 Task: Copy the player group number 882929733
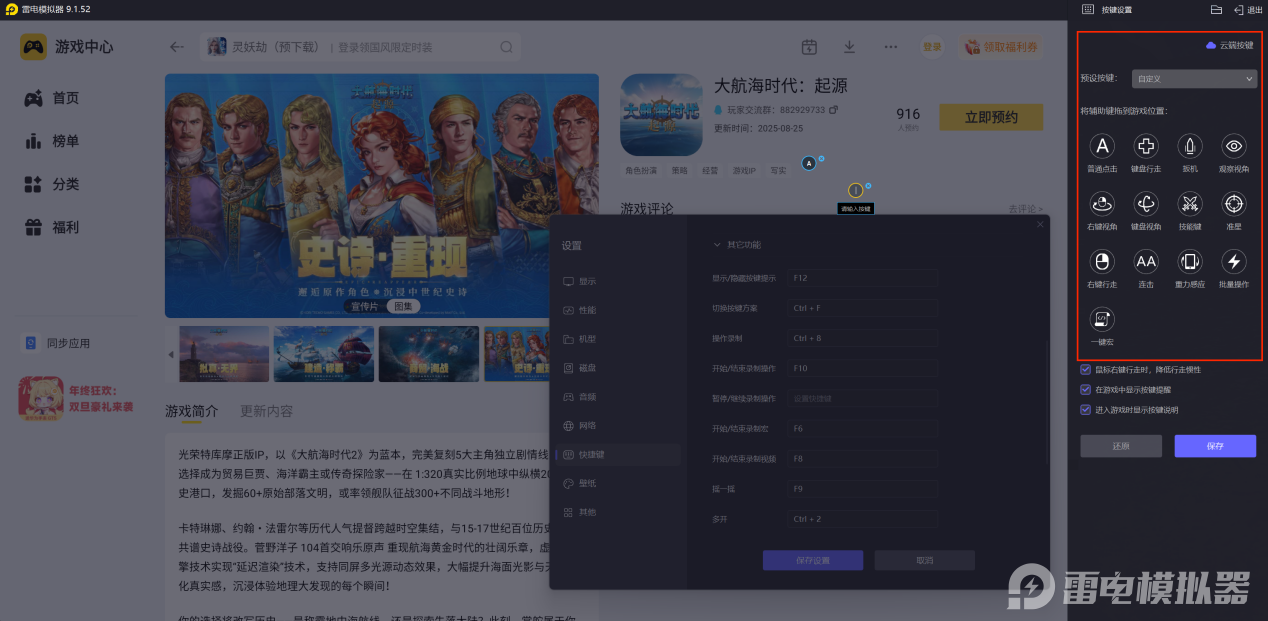[833, 110]
